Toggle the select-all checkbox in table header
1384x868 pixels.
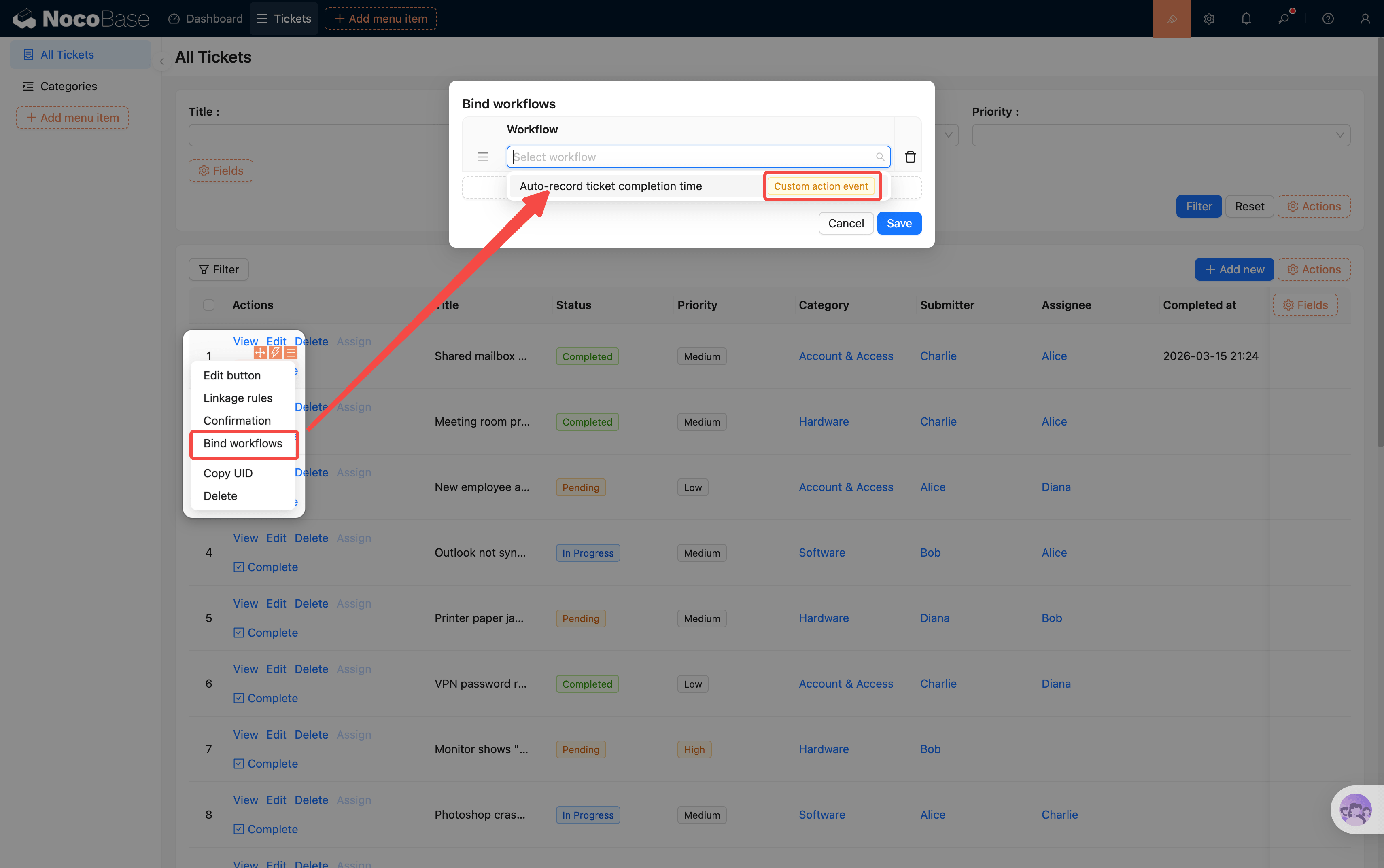point(208,305)
